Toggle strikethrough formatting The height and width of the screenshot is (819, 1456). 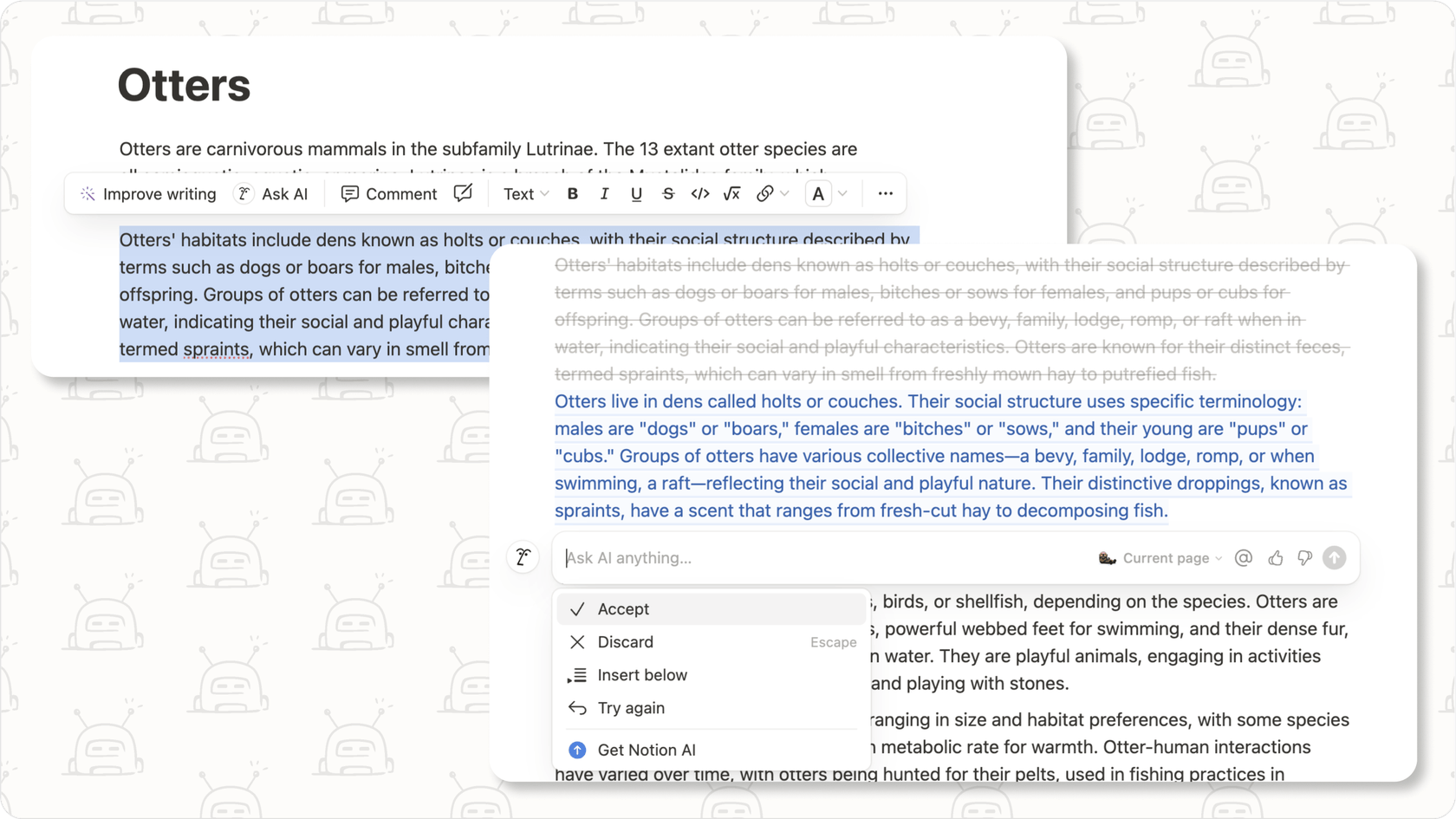667,193
